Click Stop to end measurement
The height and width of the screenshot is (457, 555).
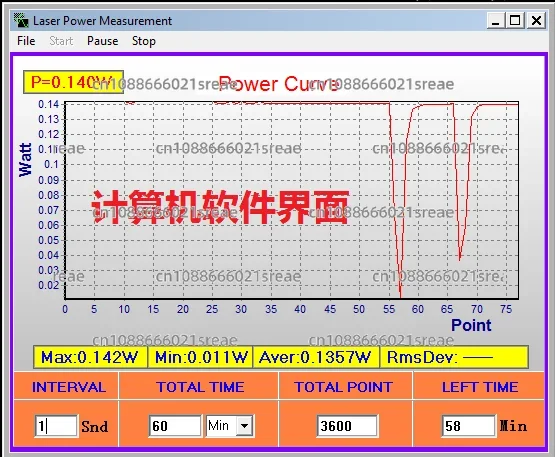click(x=144, y=41)
